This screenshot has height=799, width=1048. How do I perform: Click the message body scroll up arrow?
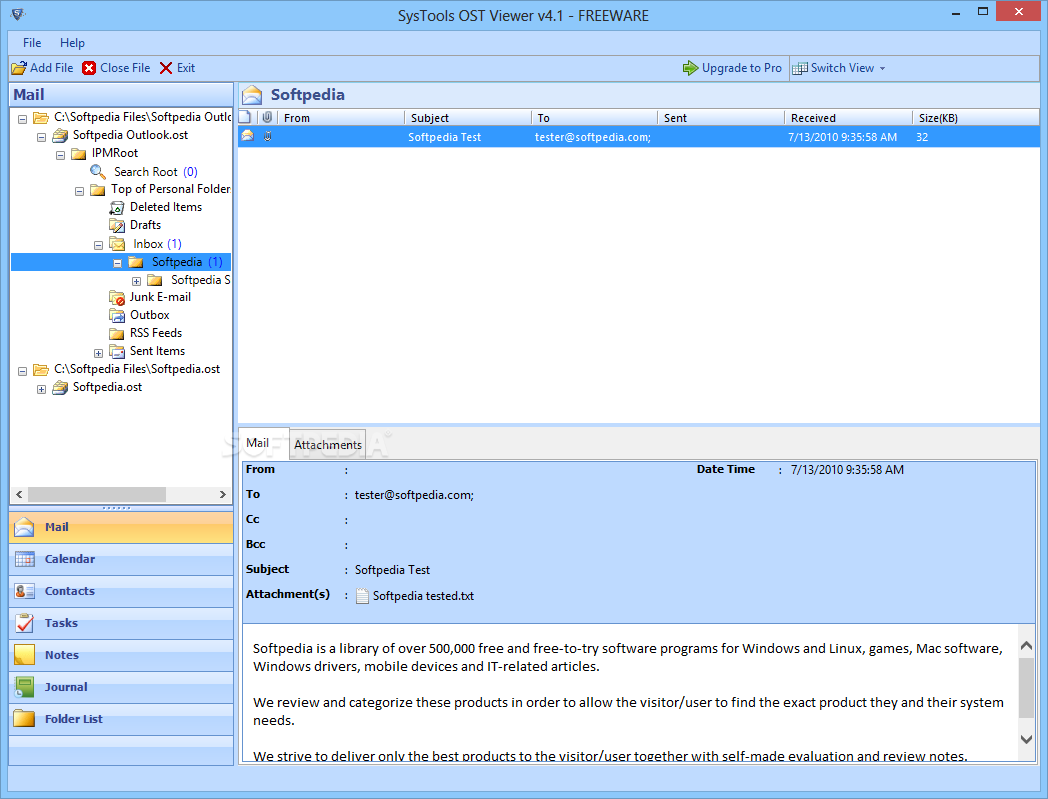[x=1027, y=646]
